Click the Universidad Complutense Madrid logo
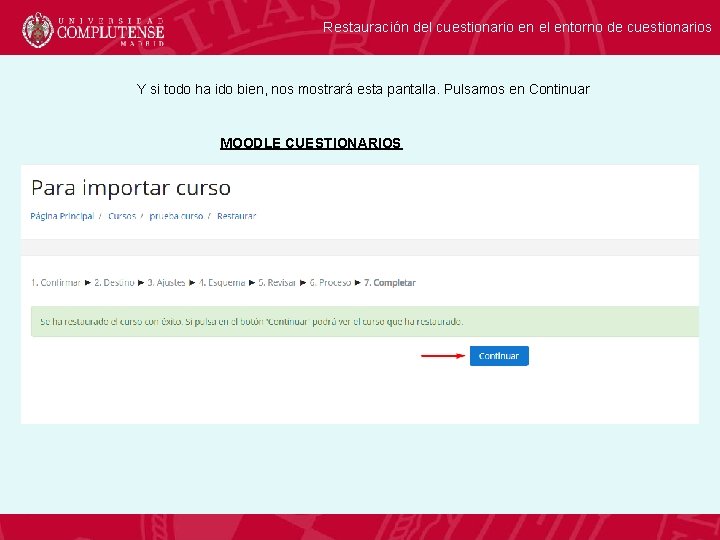720x540 pixels. pyautogui.click(x=93, y=30)
